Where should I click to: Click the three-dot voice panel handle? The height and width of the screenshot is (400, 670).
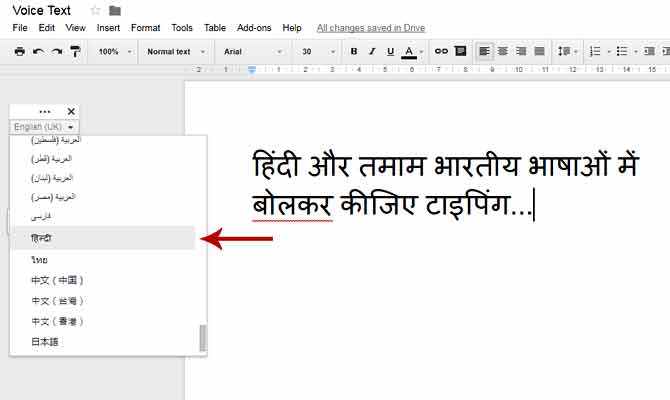click(44, 112)
